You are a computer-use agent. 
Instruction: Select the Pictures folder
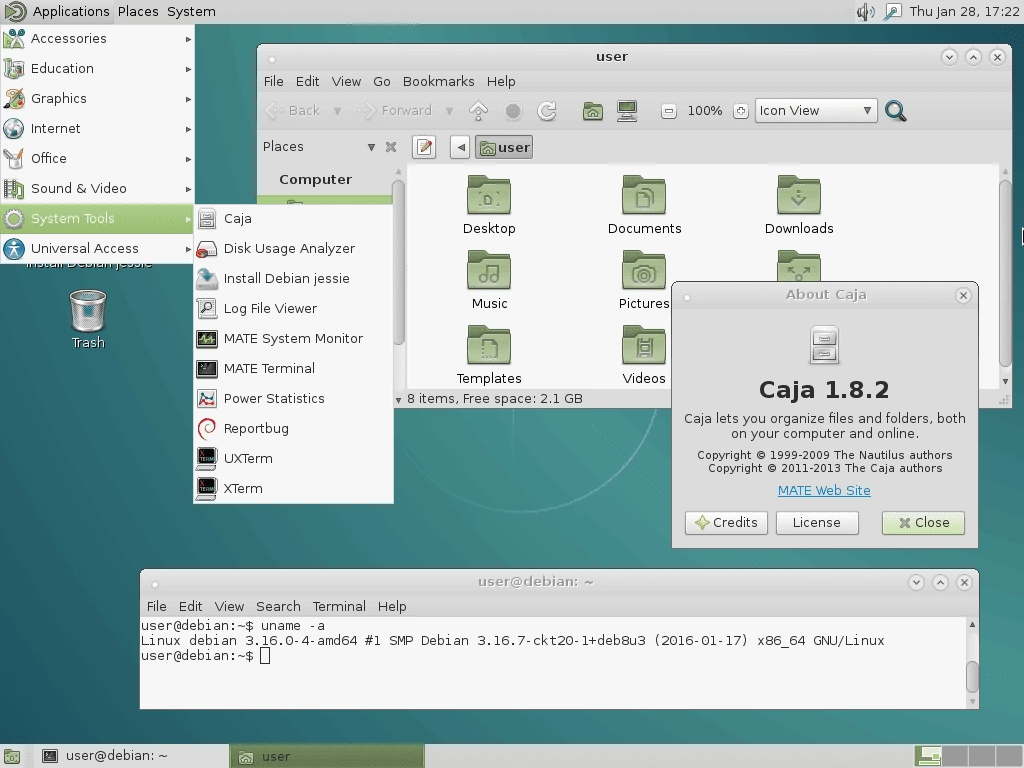pyautogui.click(x=644, y=280)
